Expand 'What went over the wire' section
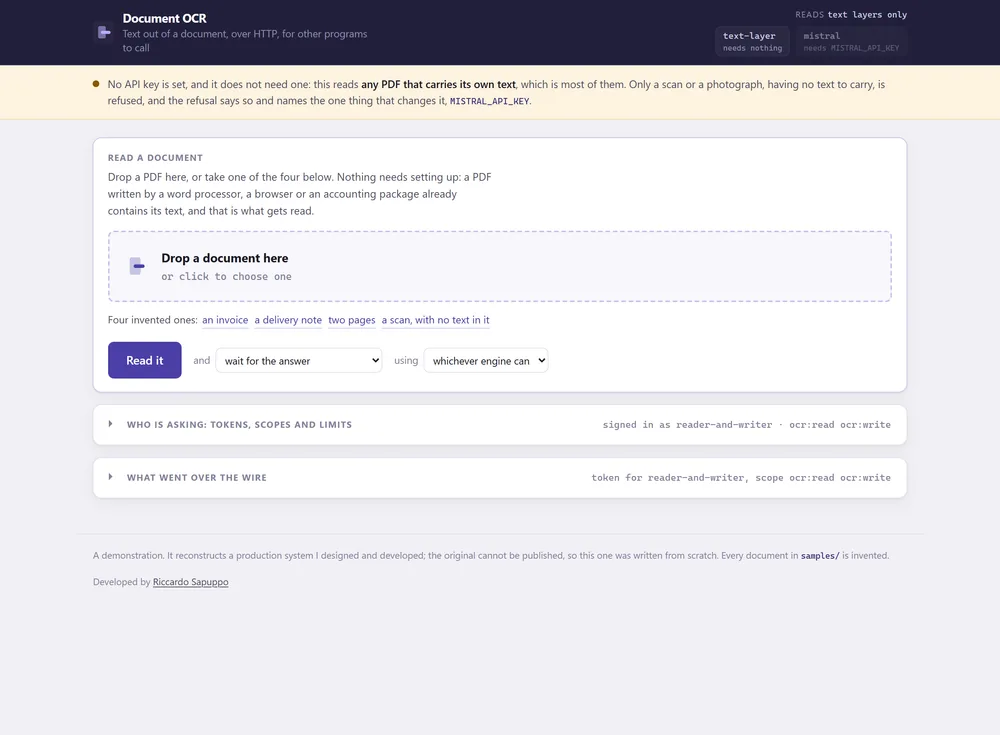The width and height of the screenshot is (1000, 735). [x=499, y=478]
